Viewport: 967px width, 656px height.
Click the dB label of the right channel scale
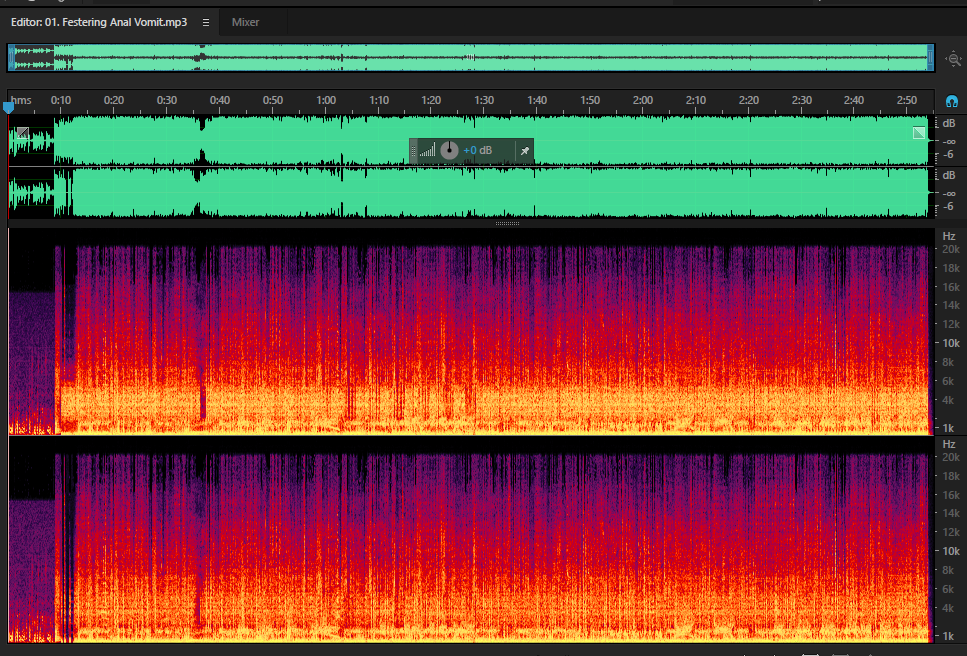click(x=948, y=176)
